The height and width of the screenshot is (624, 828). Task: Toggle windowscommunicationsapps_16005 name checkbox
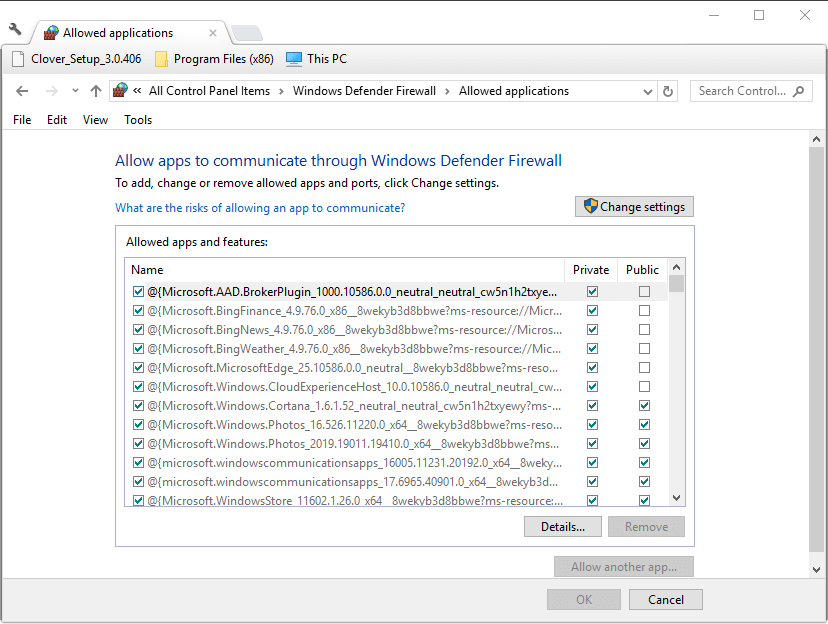[x=138, y=462]
